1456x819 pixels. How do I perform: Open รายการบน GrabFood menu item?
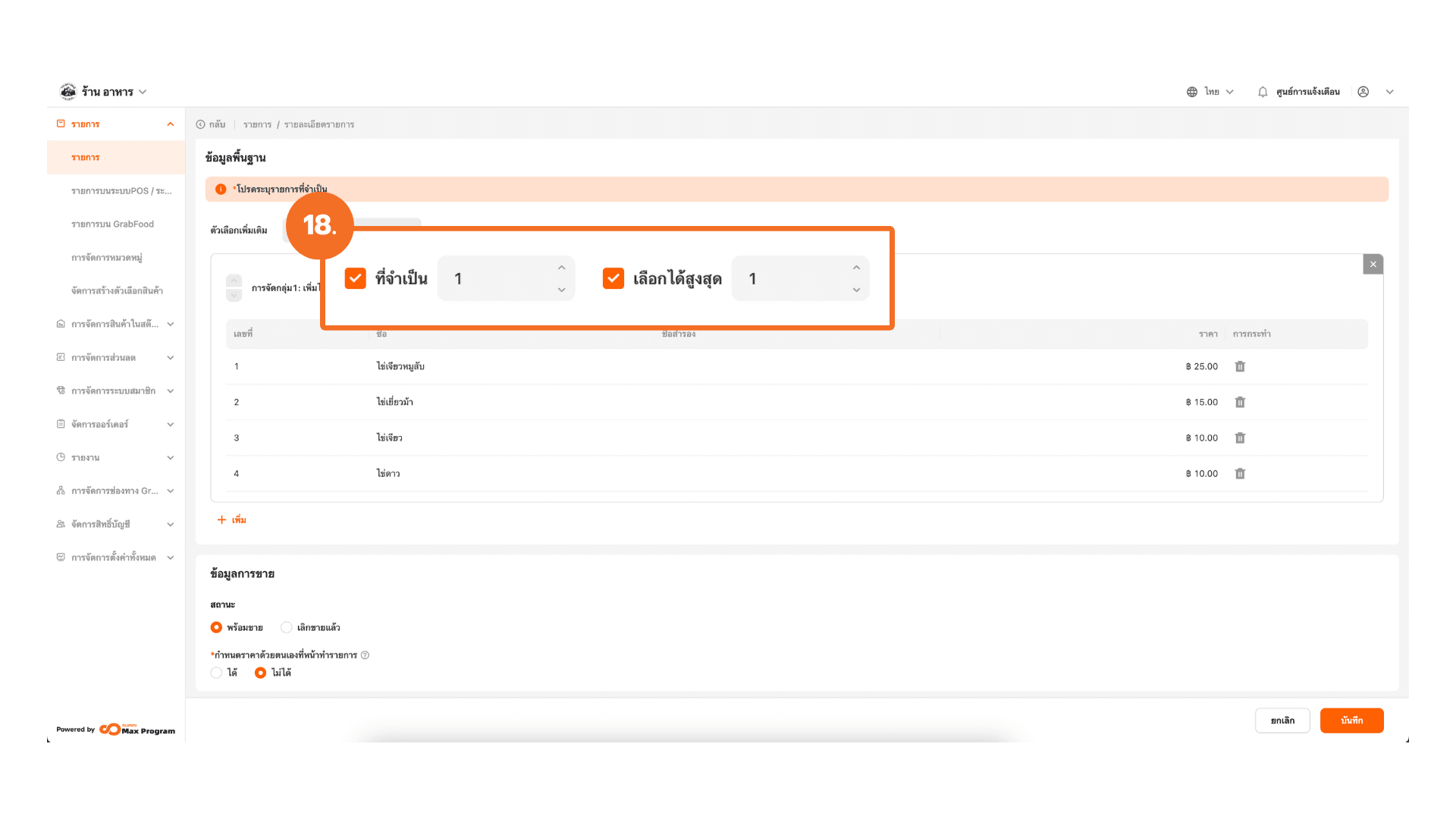pyautogui.click(x=112, y=224)
